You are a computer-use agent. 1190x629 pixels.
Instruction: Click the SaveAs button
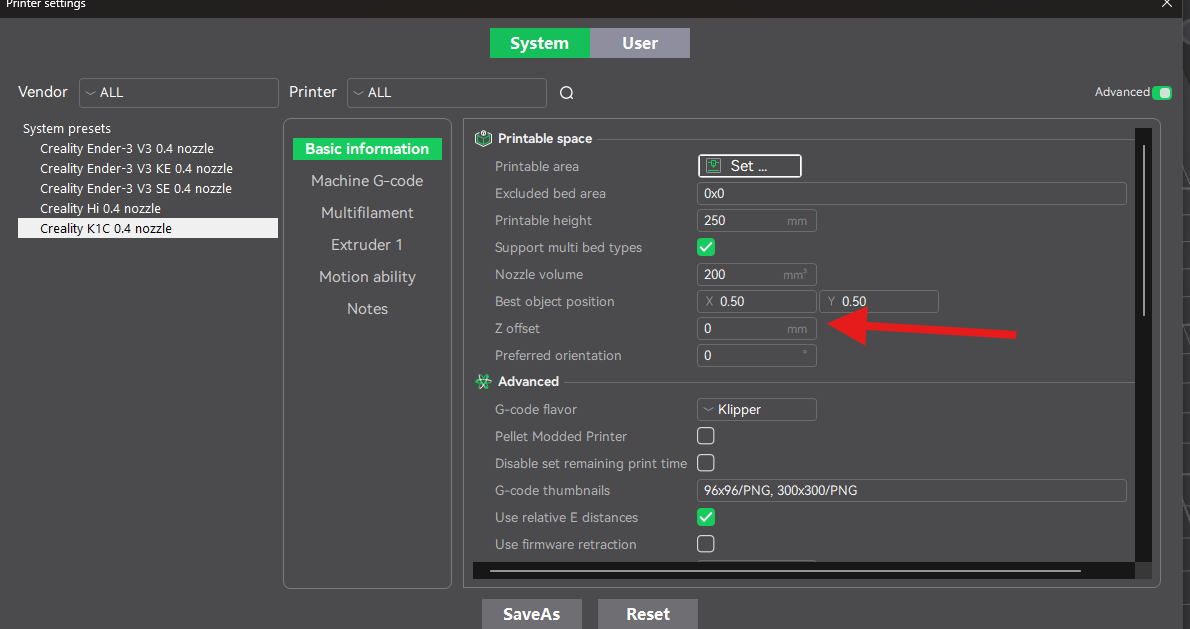531,614
